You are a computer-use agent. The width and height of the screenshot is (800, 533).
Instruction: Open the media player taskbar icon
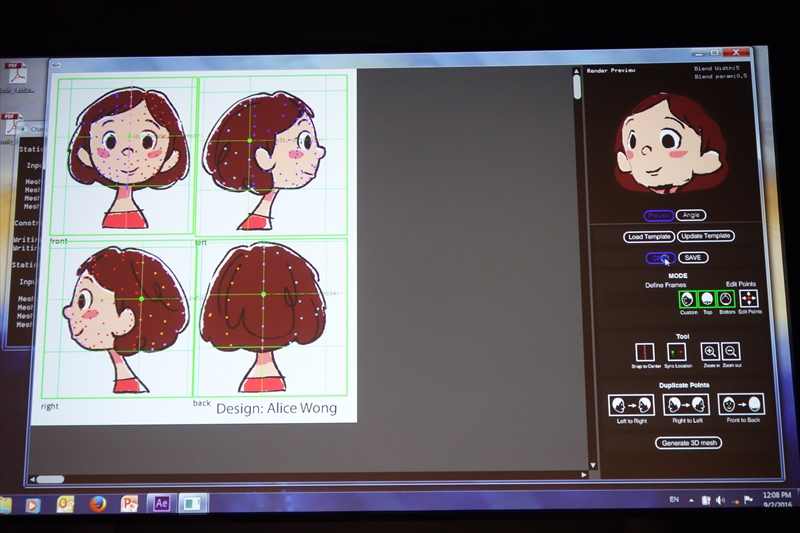(x=33, y=505)
